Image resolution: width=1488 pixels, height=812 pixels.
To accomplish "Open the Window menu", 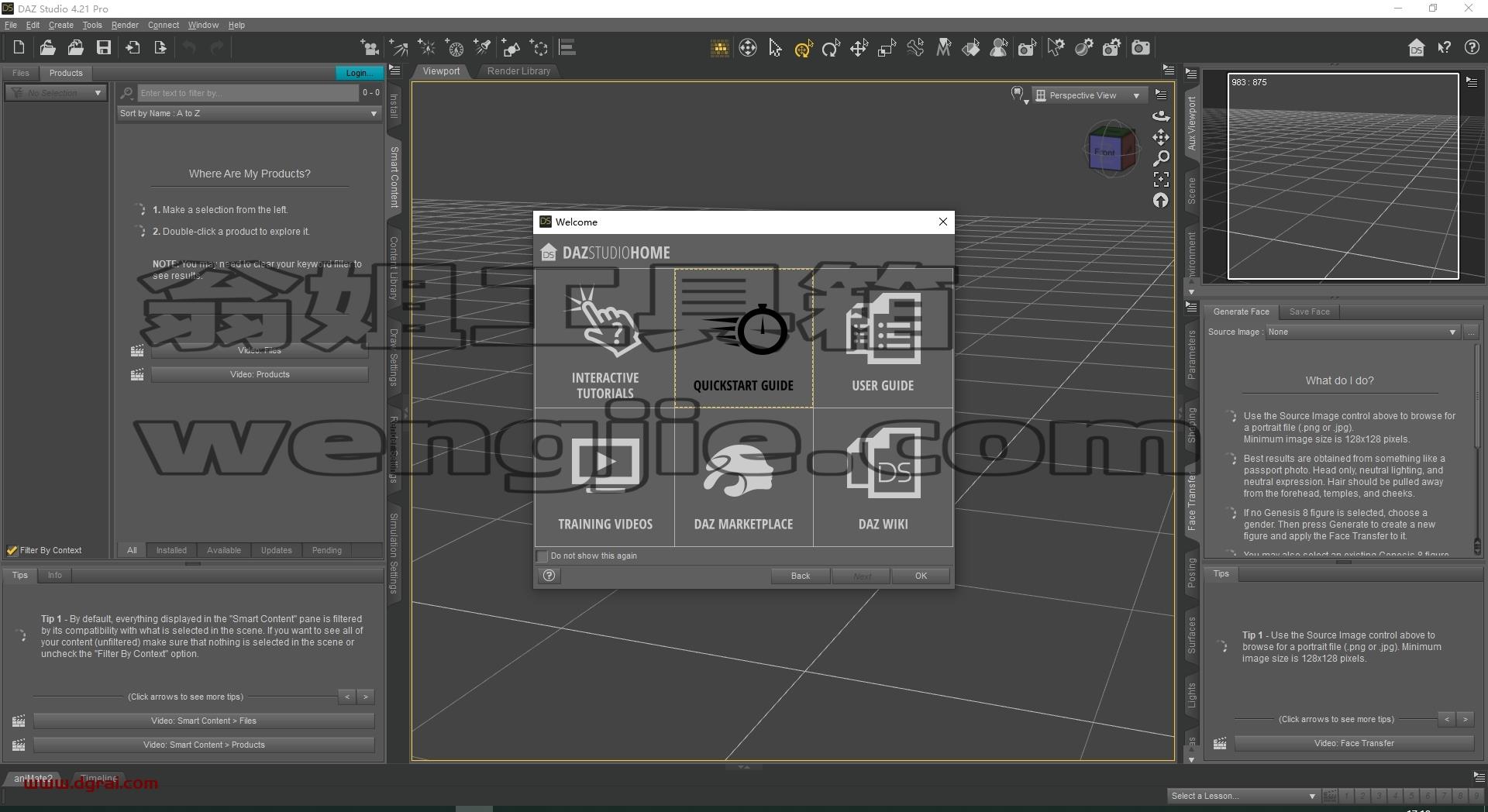I will click(x=203, y=25).
